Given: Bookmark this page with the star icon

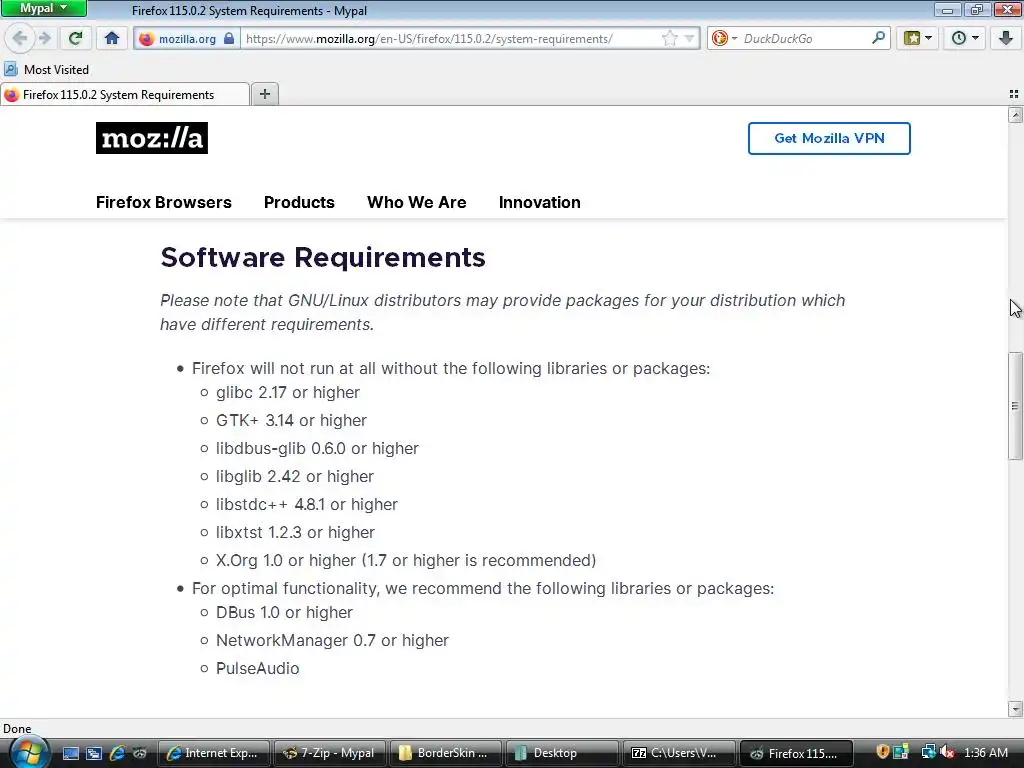Looking at the screenshot, I should point(669,39).
